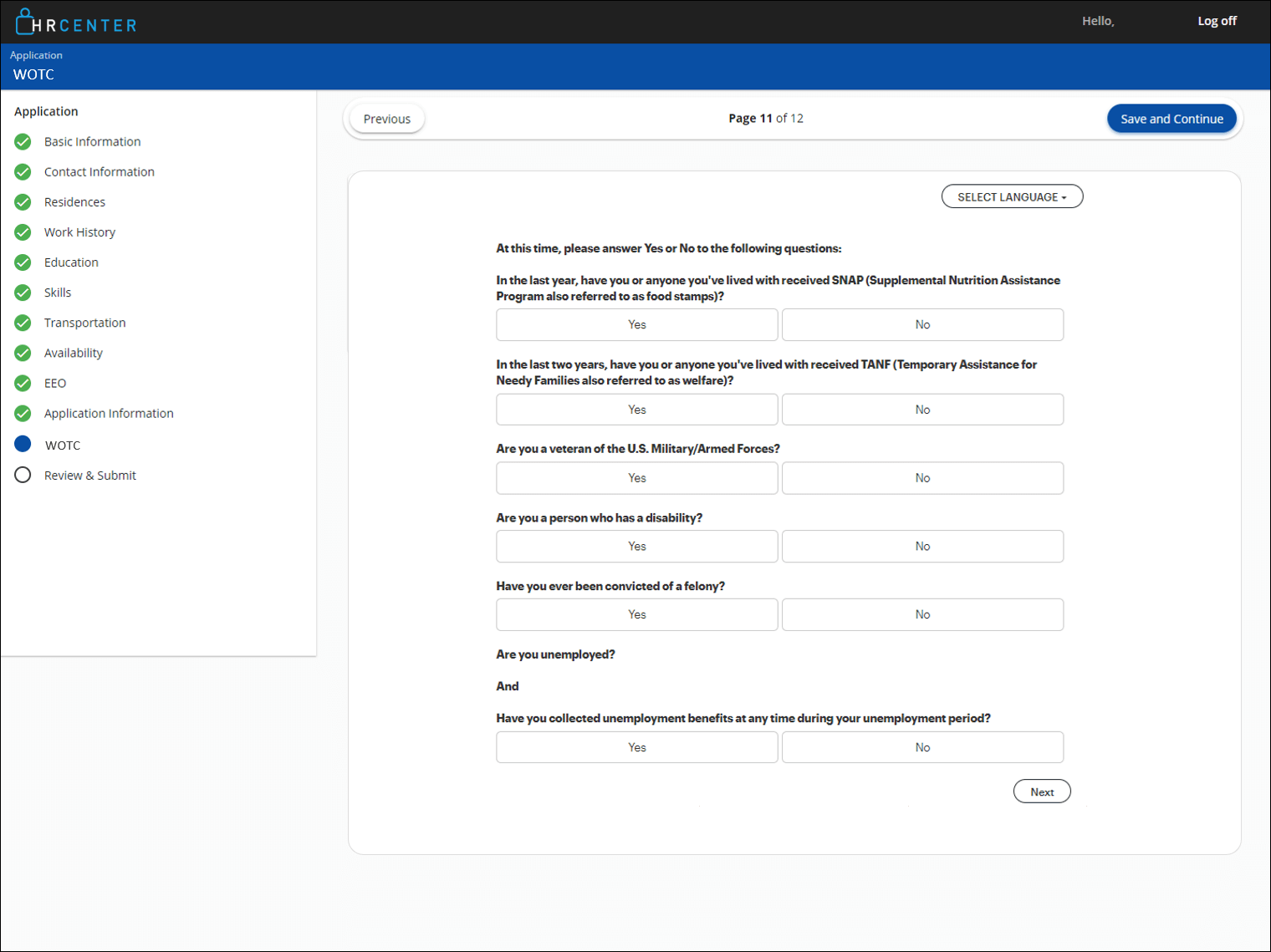Go to Availability section in sidebar
This screenshot has height=952, width=1271.
(x=74, y=353)
